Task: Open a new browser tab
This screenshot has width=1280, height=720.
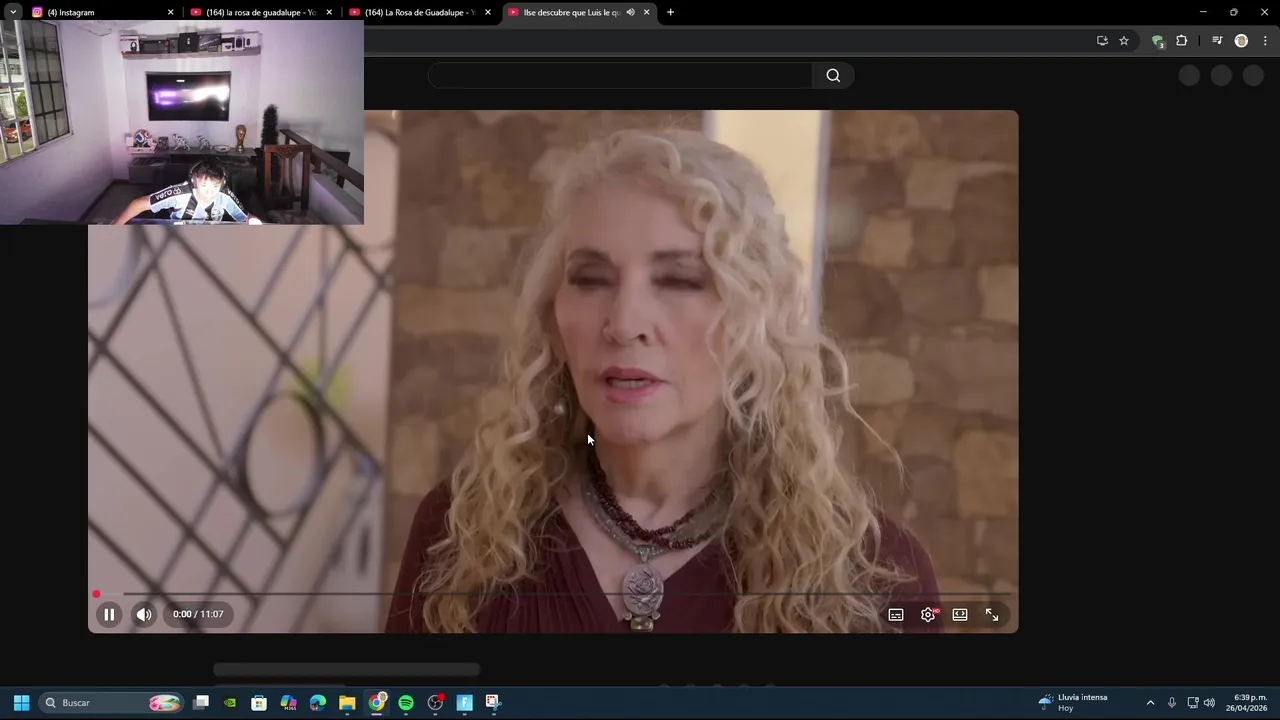Action: (670, 12)
